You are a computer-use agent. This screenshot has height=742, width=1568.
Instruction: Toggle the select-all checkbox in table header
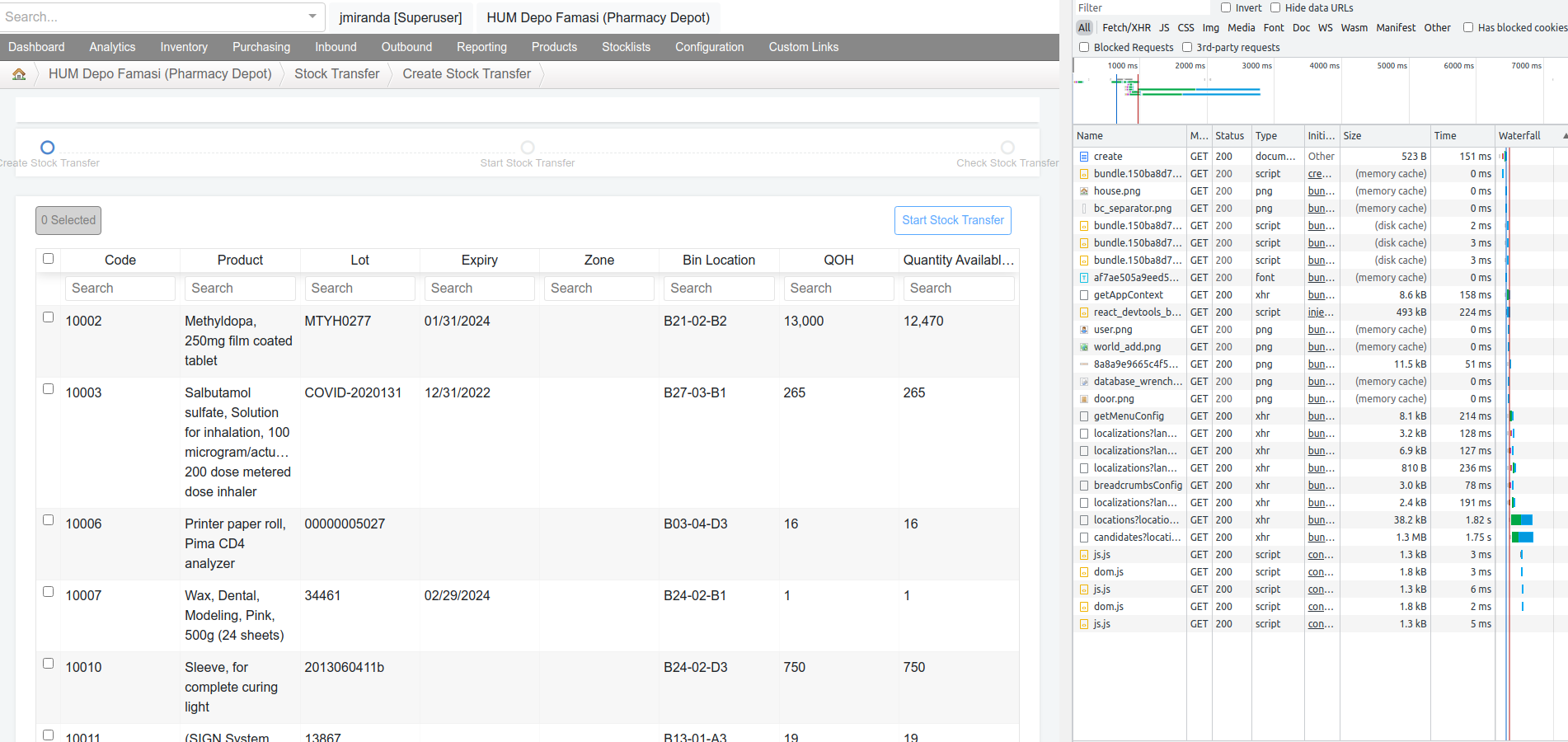(48, 259)
